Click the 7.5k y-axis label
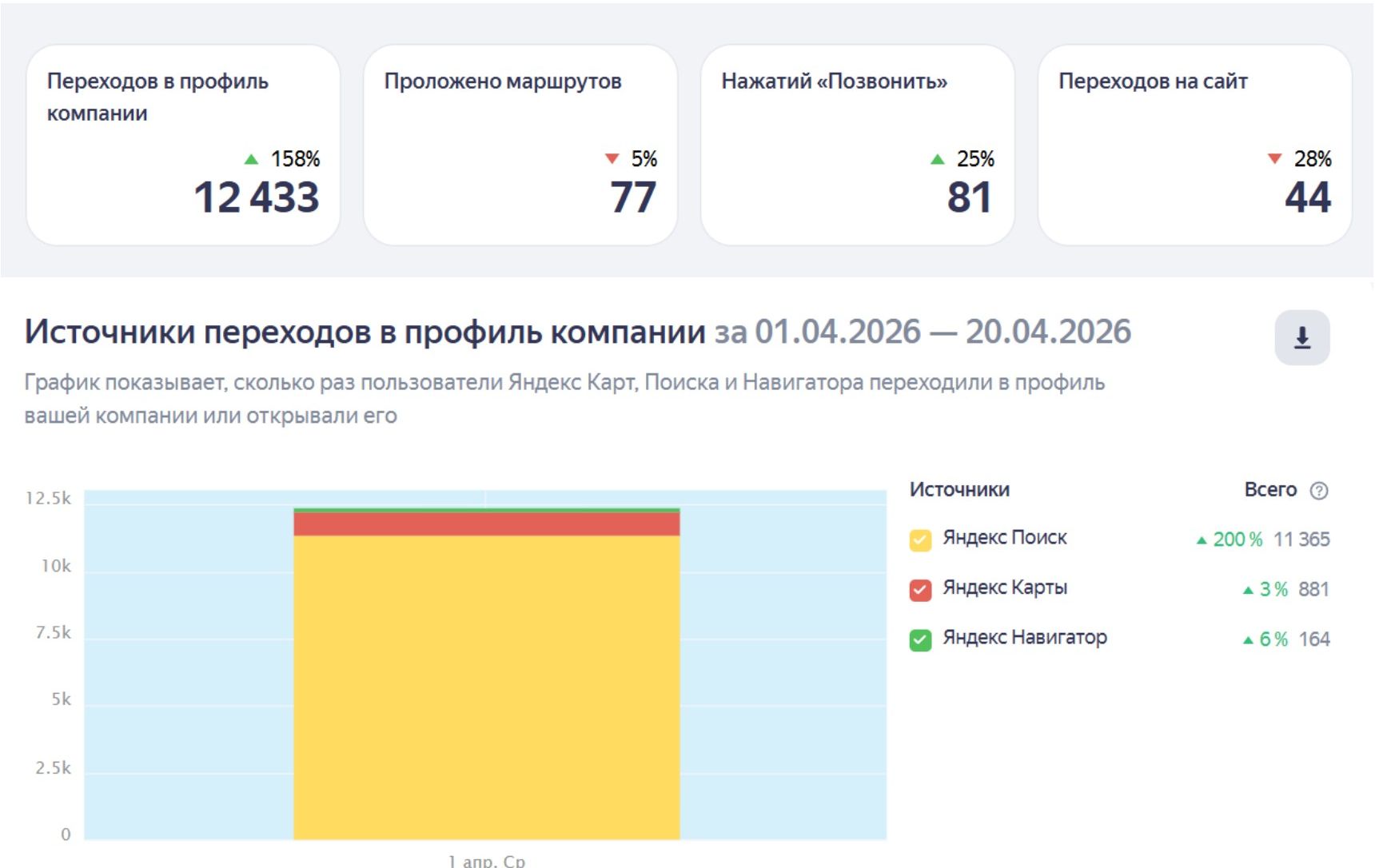1375x868 pixels. (54, 633)
